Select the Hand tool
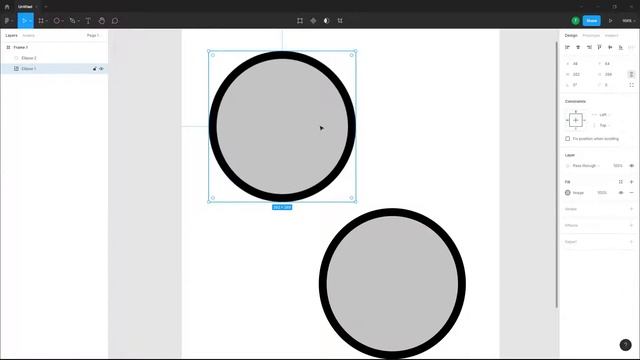The width and height of the screenshot is (640, 360). 102,20
